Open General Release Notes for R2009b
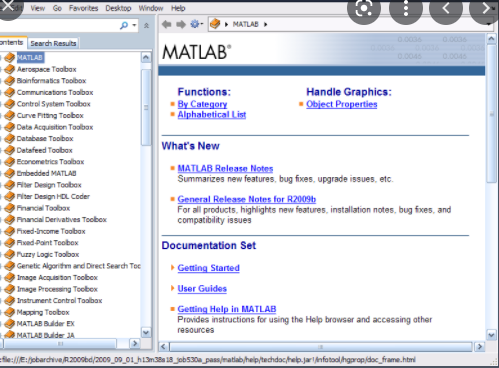Image resolution: width=499 pixels, height=368 pixels. [x=247, y=199]
